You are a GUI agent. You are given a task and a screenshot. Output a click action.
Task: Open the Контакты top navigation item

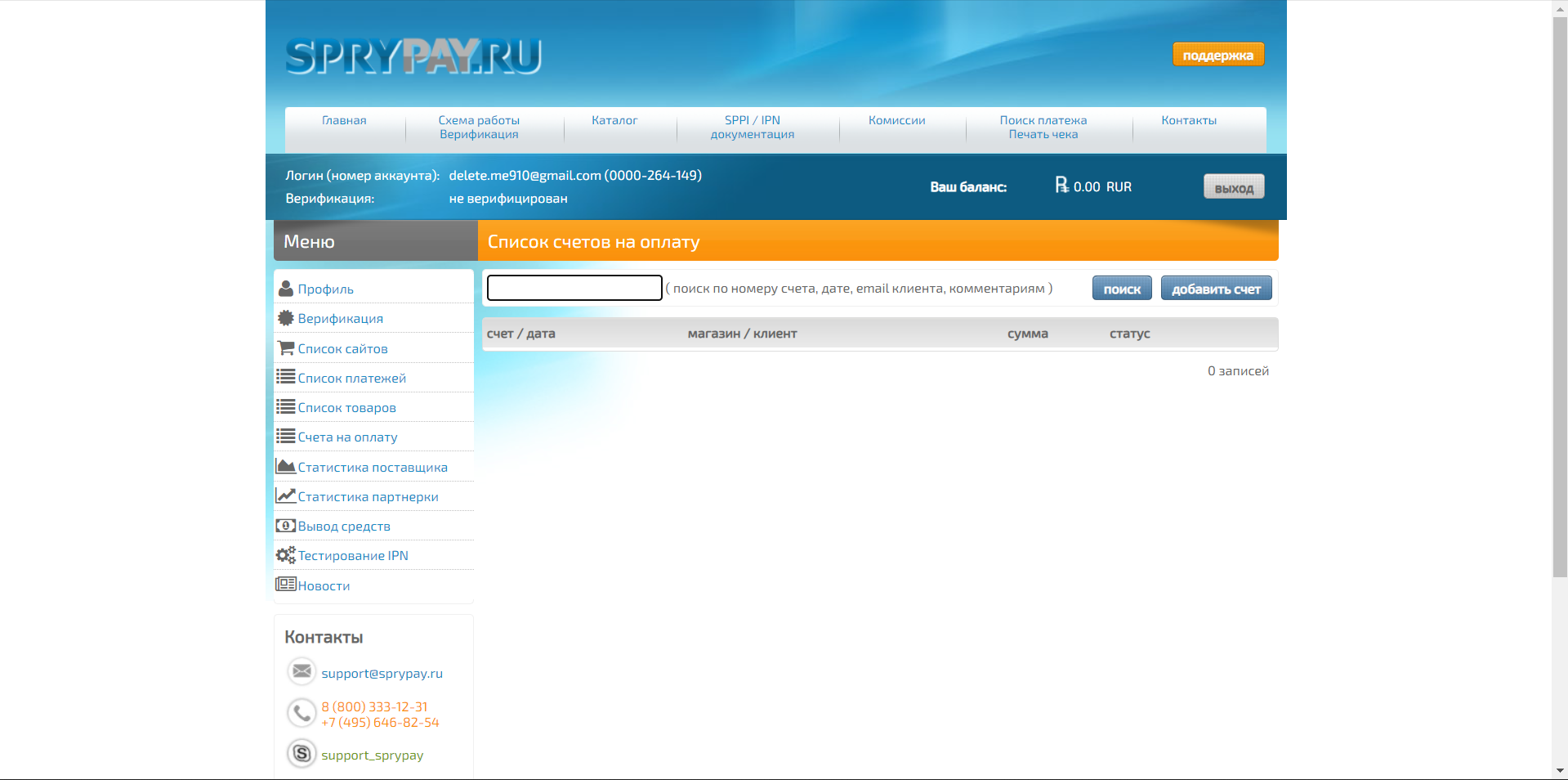pyautogui.click(x=1189, y=120)
